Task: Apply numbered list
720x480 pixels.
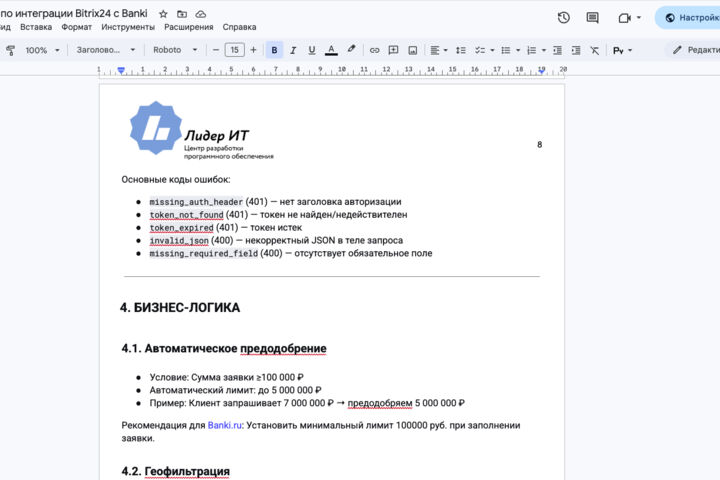Action: point(531,50)
